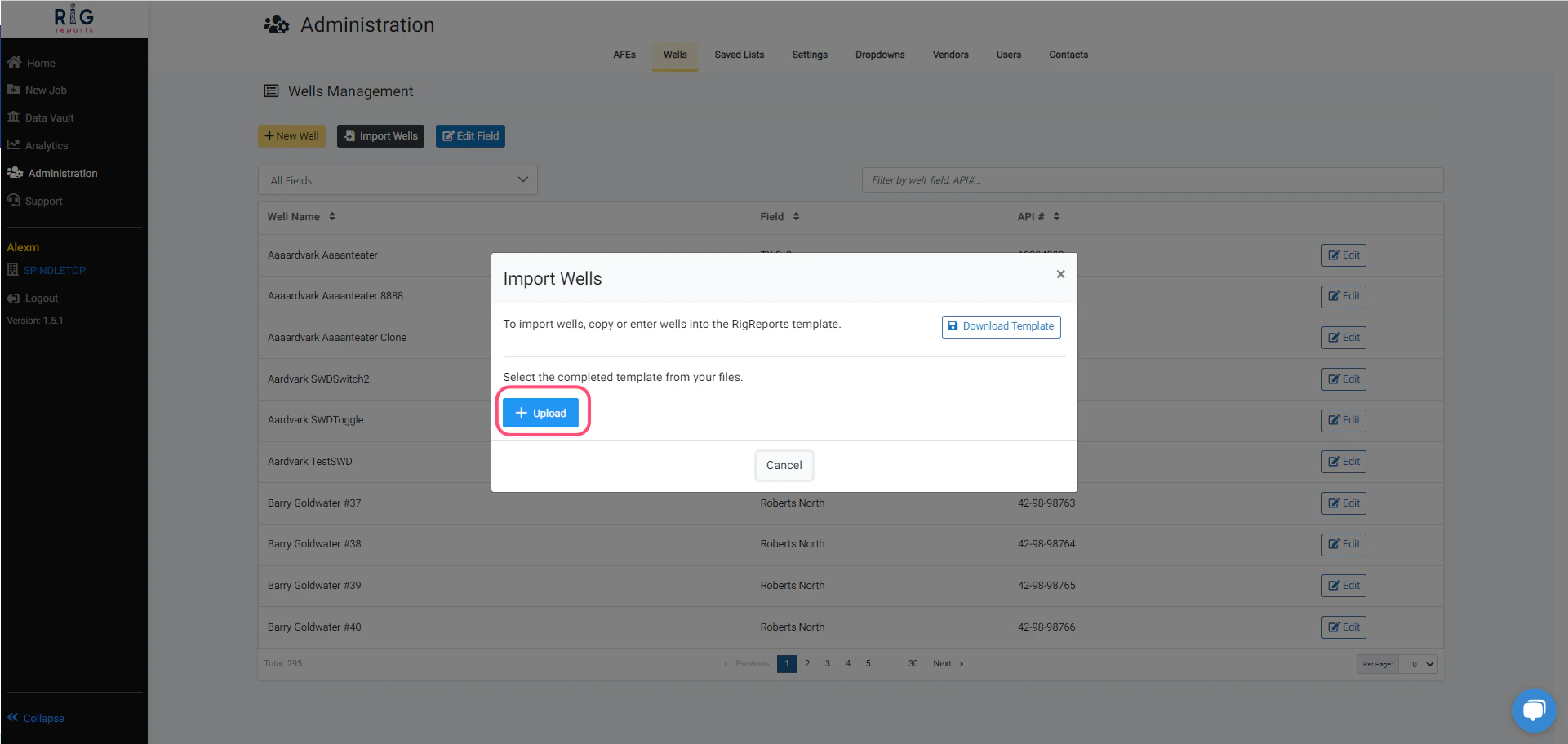Edit the Aardvark TestSWD well
Screen dimensions: 1568x744
click(1344, 462)
